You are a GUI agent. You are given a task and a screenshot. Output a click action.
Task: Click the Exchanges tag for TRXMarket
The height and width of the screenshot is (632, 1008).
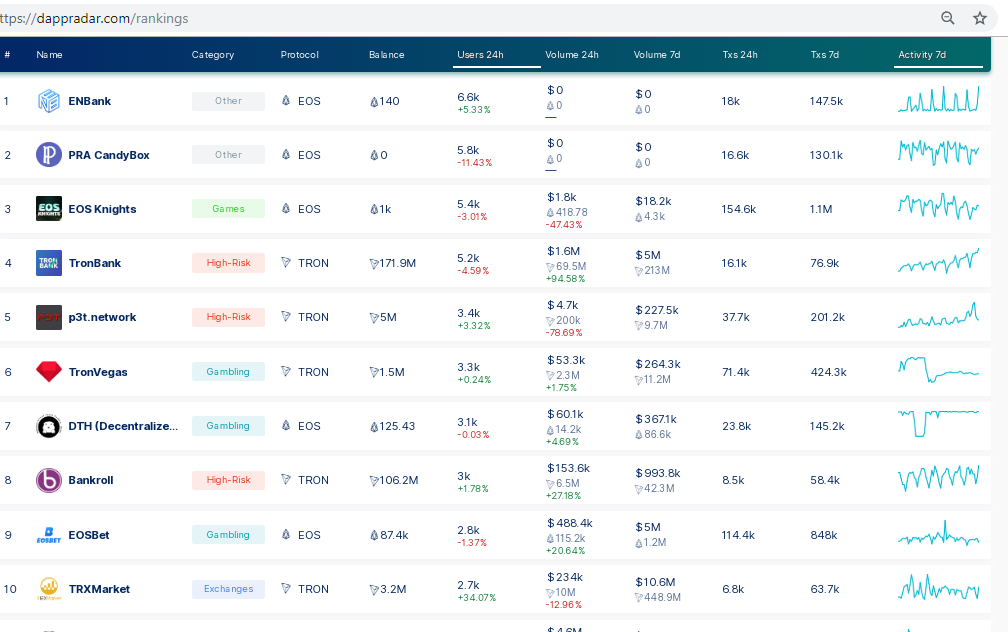[228, 589]
